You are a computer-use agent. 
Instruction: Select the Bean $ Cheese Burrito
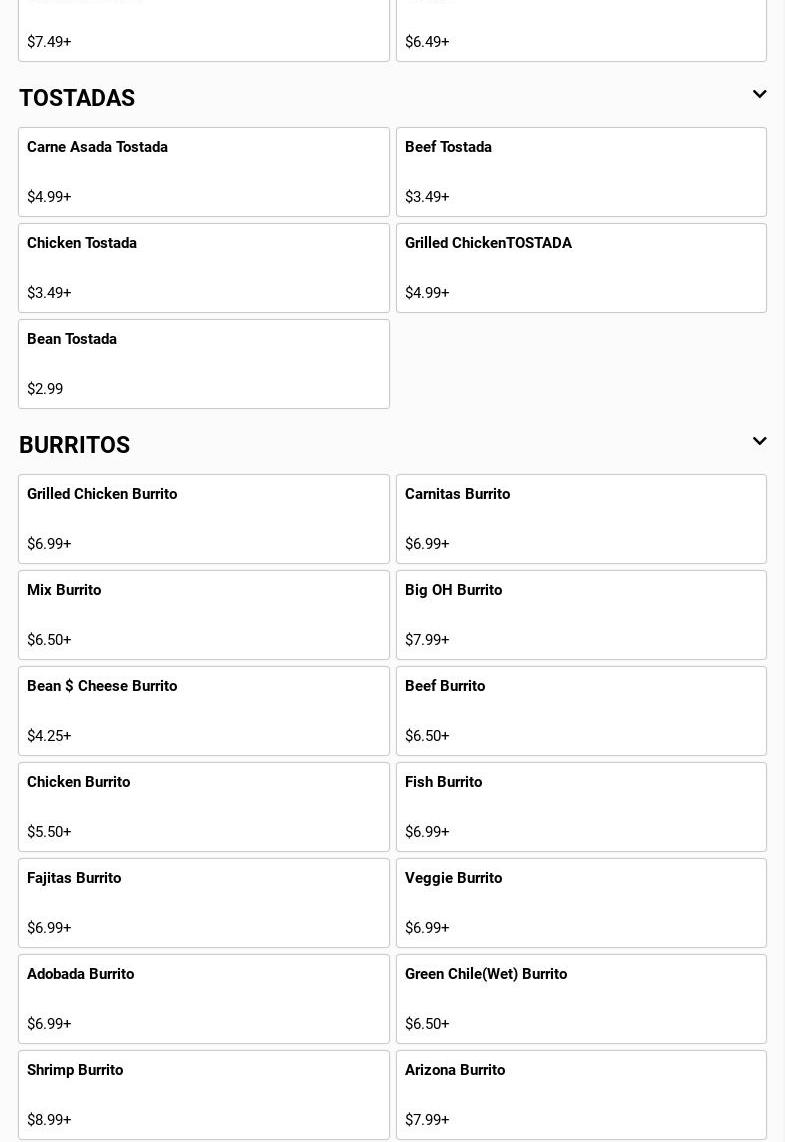(x=203, y=711)
